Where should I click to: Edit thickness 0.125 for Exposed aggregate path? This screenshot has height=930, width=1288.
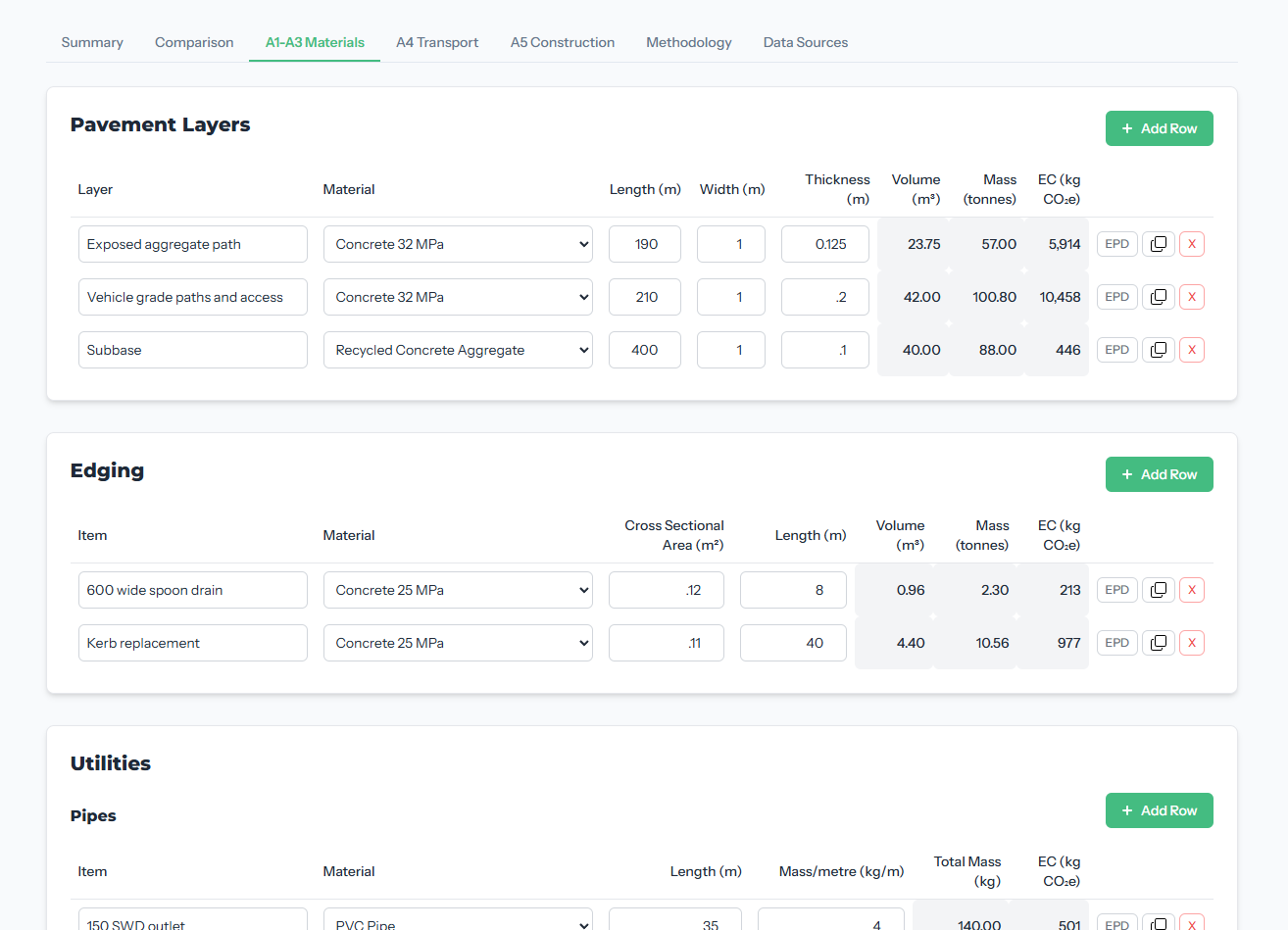825,244
